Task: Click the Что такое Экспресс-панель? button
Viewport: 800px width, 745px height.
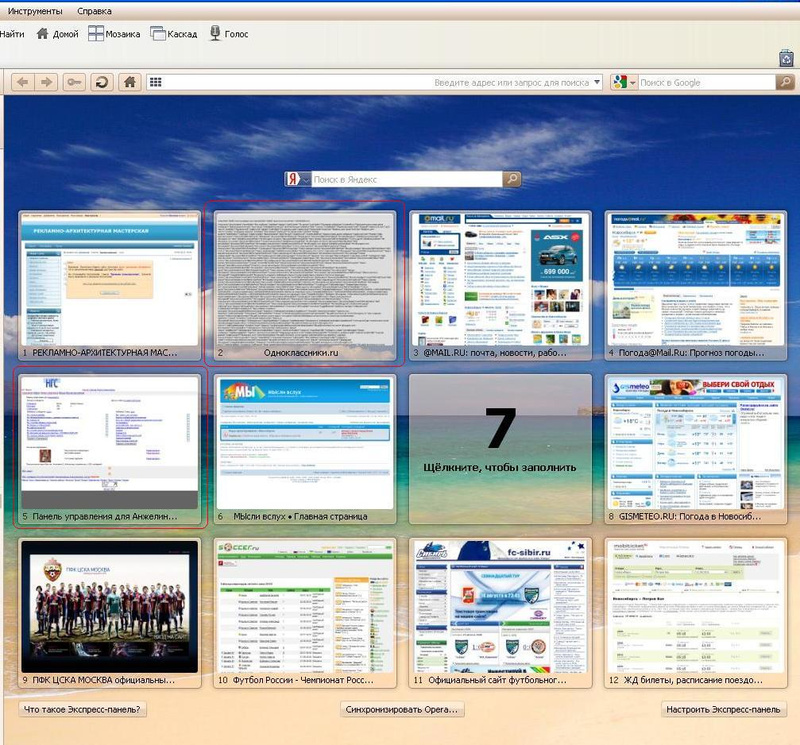Action: [82, 709]
